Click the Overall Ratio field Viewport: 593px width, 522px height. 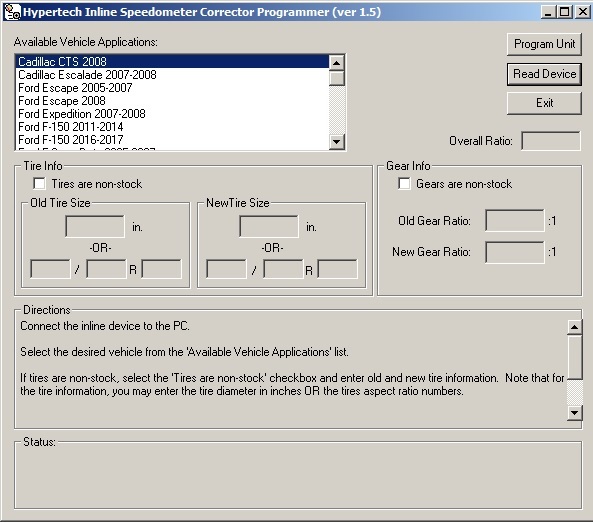click(550, 141)
